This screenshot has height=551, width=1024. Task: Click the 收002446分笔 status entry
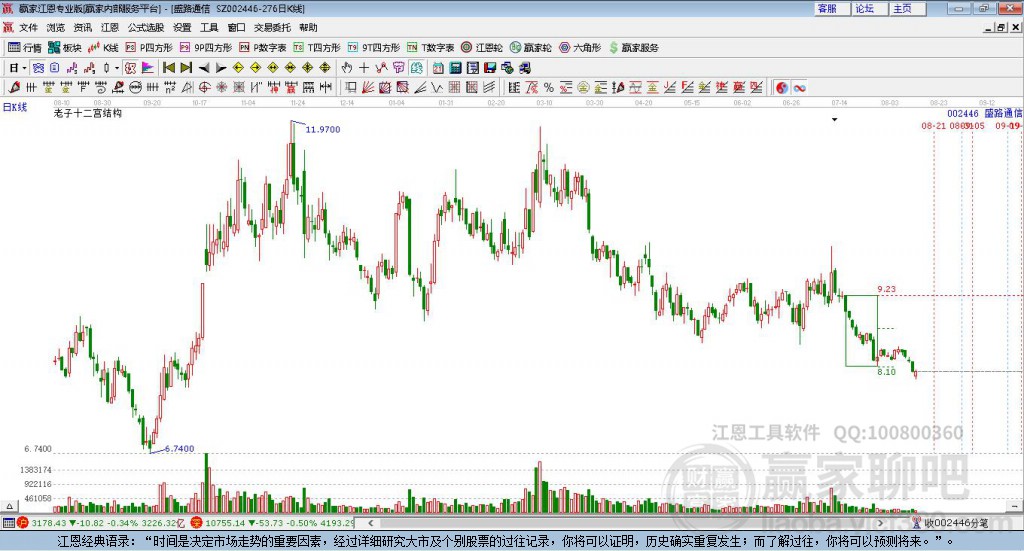click(951, 523)
